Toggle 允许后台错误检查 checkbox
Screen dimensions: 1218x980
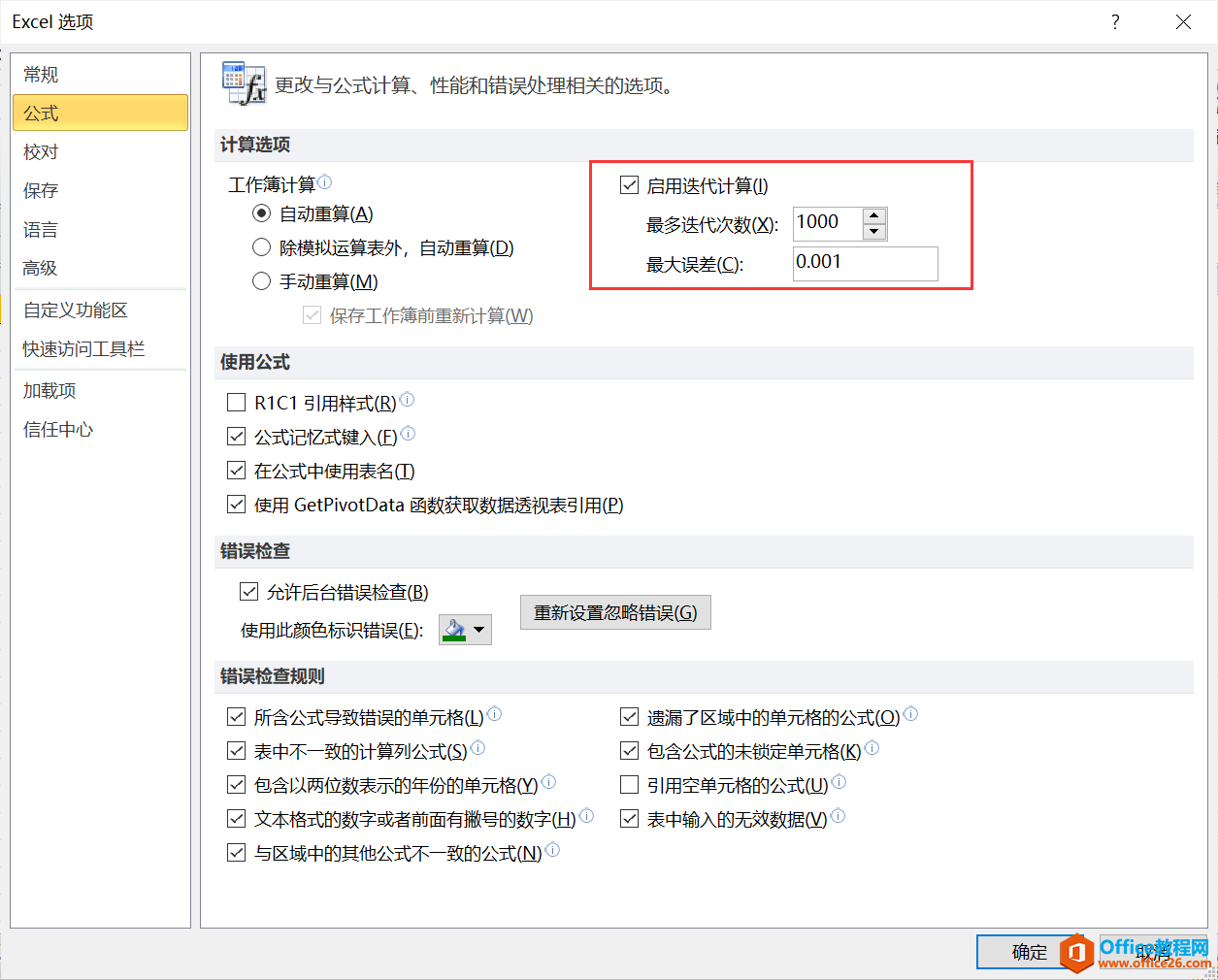(248, 592)
